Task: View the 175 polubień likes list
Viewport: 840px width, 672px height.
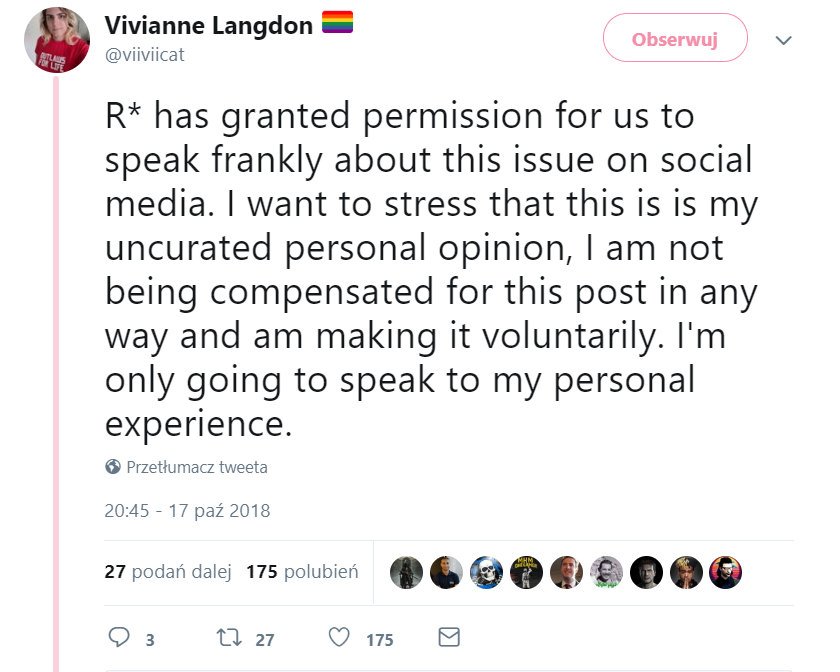Action: point(301,572)
